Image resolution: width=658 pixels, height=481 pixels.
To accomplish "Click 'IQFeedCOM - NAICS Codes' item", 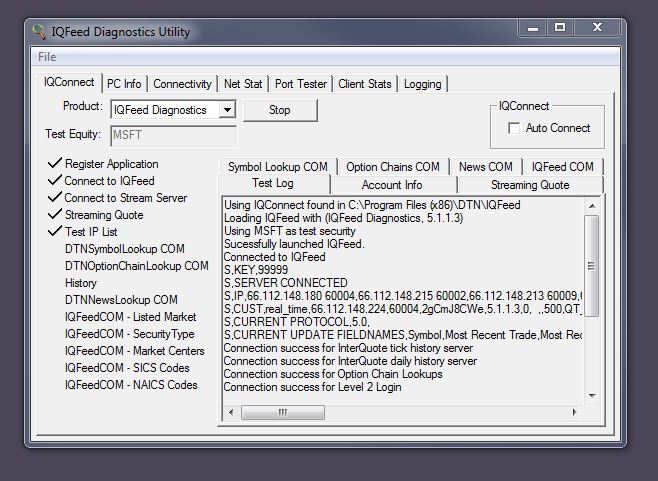I will pyautogui.click(x=131, y=385).
